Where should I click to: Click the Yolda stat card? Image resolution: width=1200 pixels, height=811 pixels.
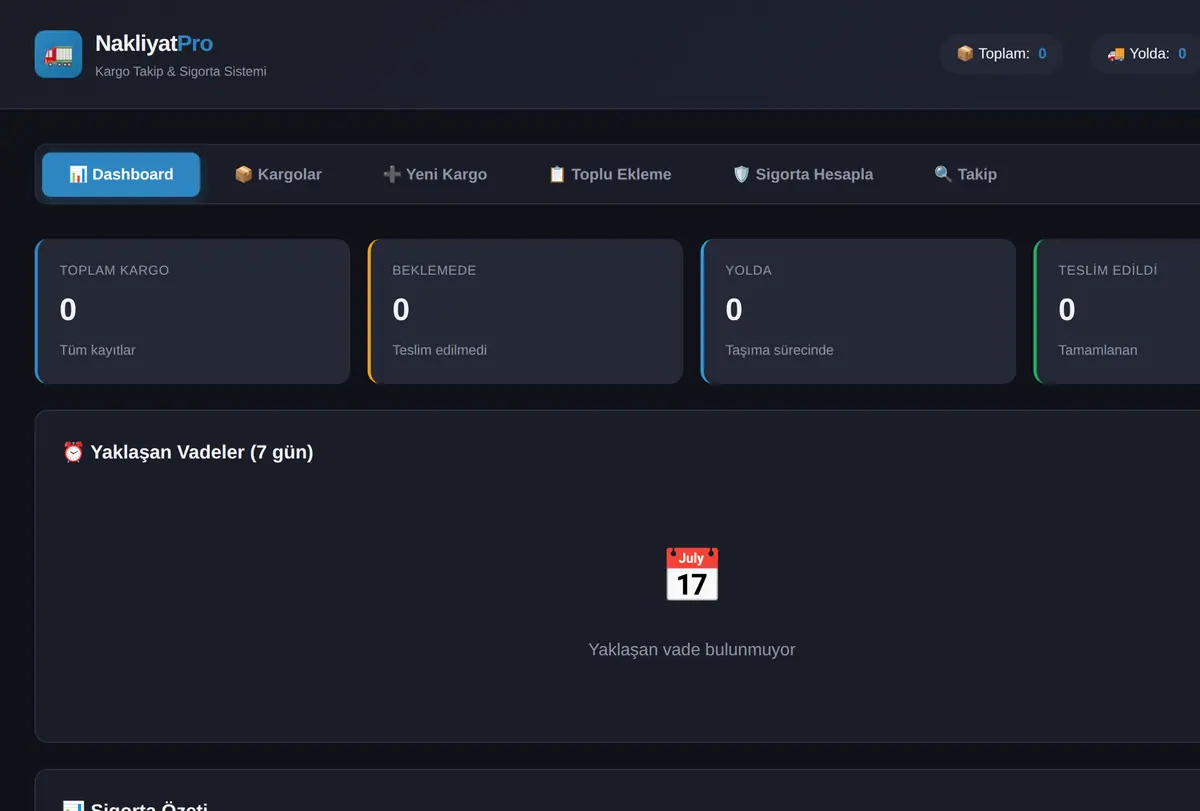coord(858,311)
